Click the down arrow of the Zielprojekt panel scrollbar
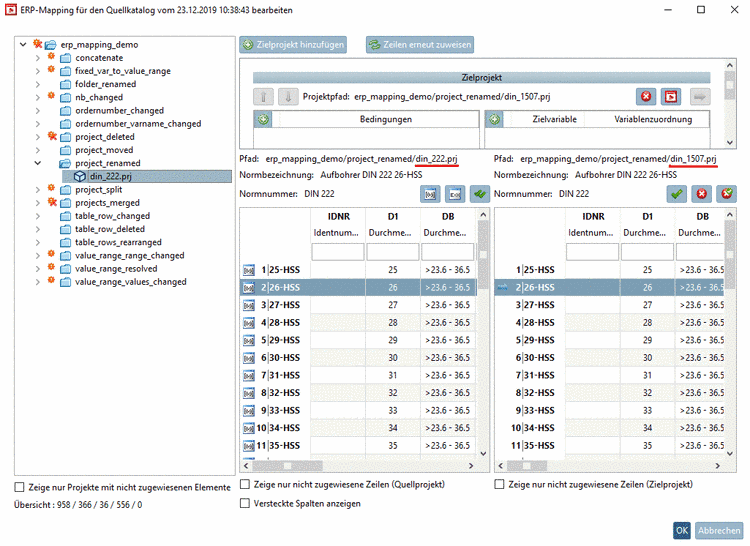Viewport: 750px width, 546px height. click(x=729, y=142)
